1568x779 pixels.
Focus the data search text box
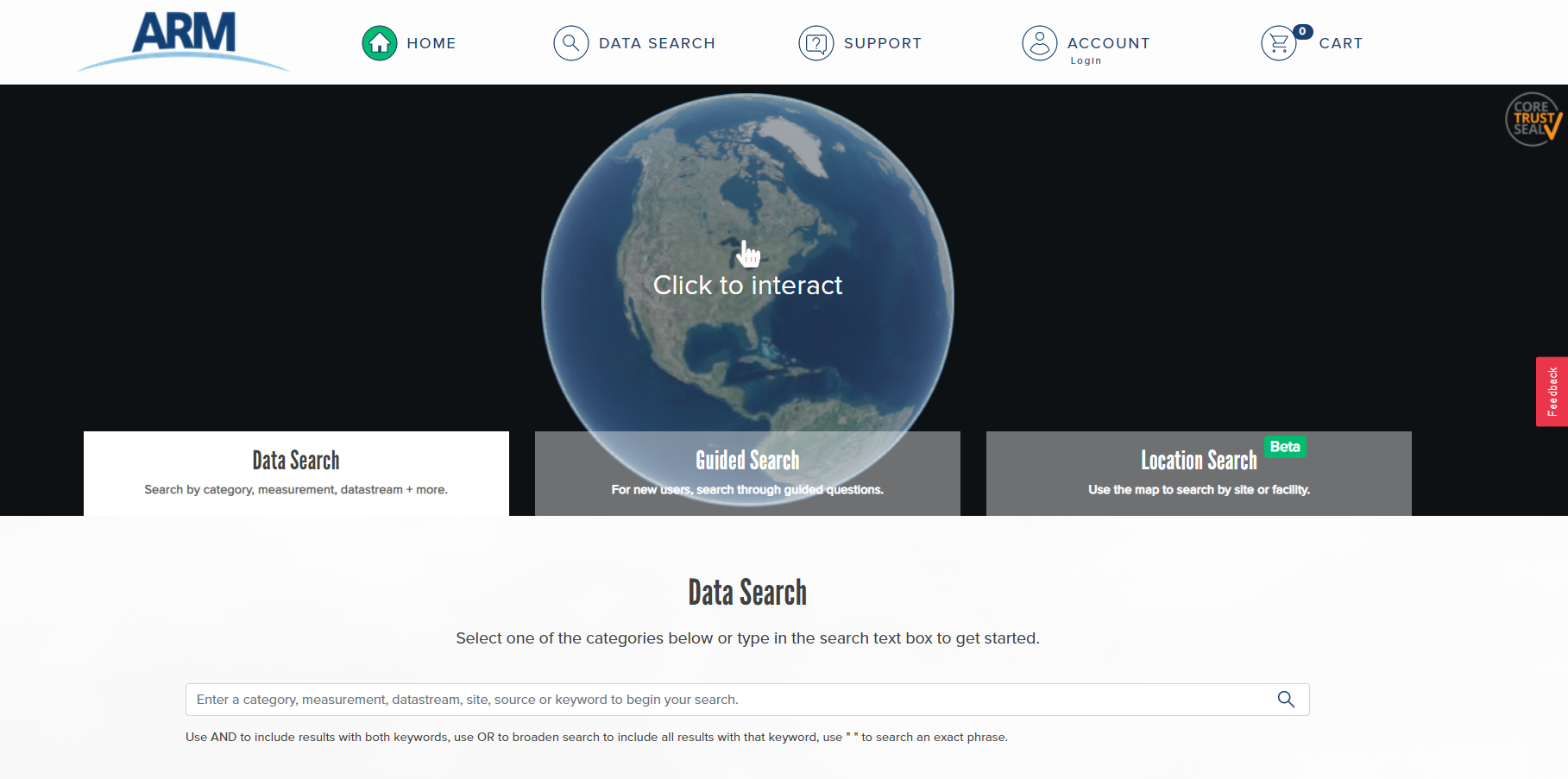[747, 700]
